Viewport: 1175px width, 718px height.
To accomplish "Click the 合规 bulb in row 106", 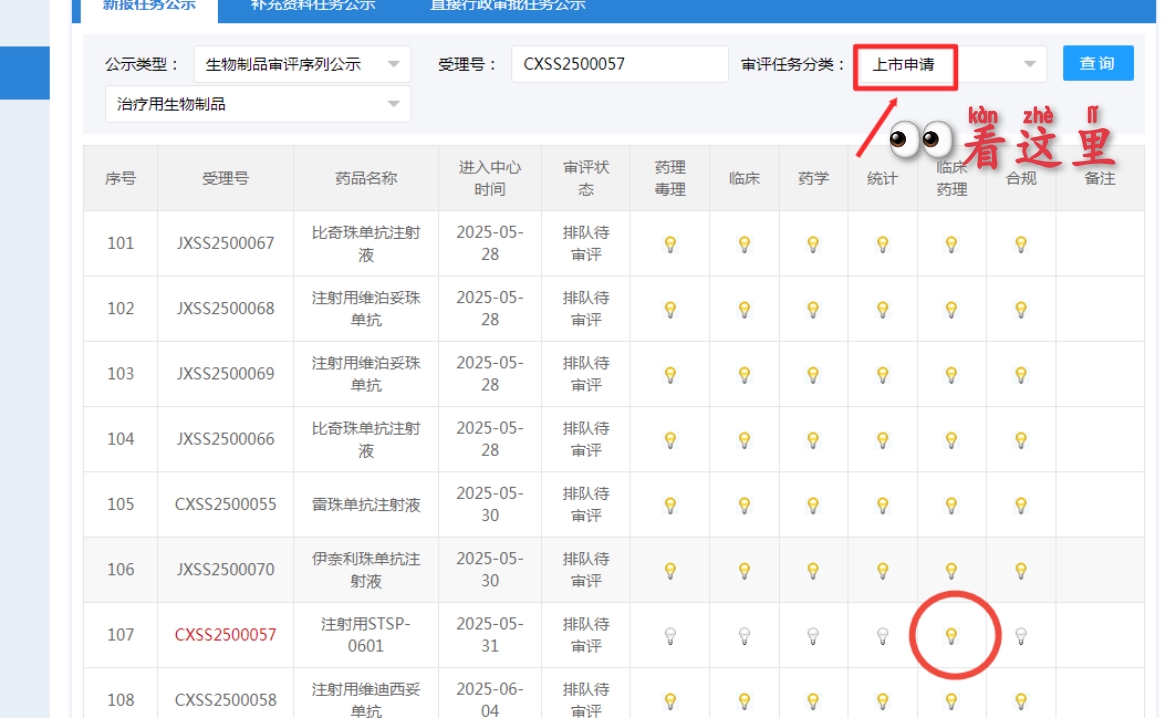I will pyautogui.click(x=1021, y=570).
